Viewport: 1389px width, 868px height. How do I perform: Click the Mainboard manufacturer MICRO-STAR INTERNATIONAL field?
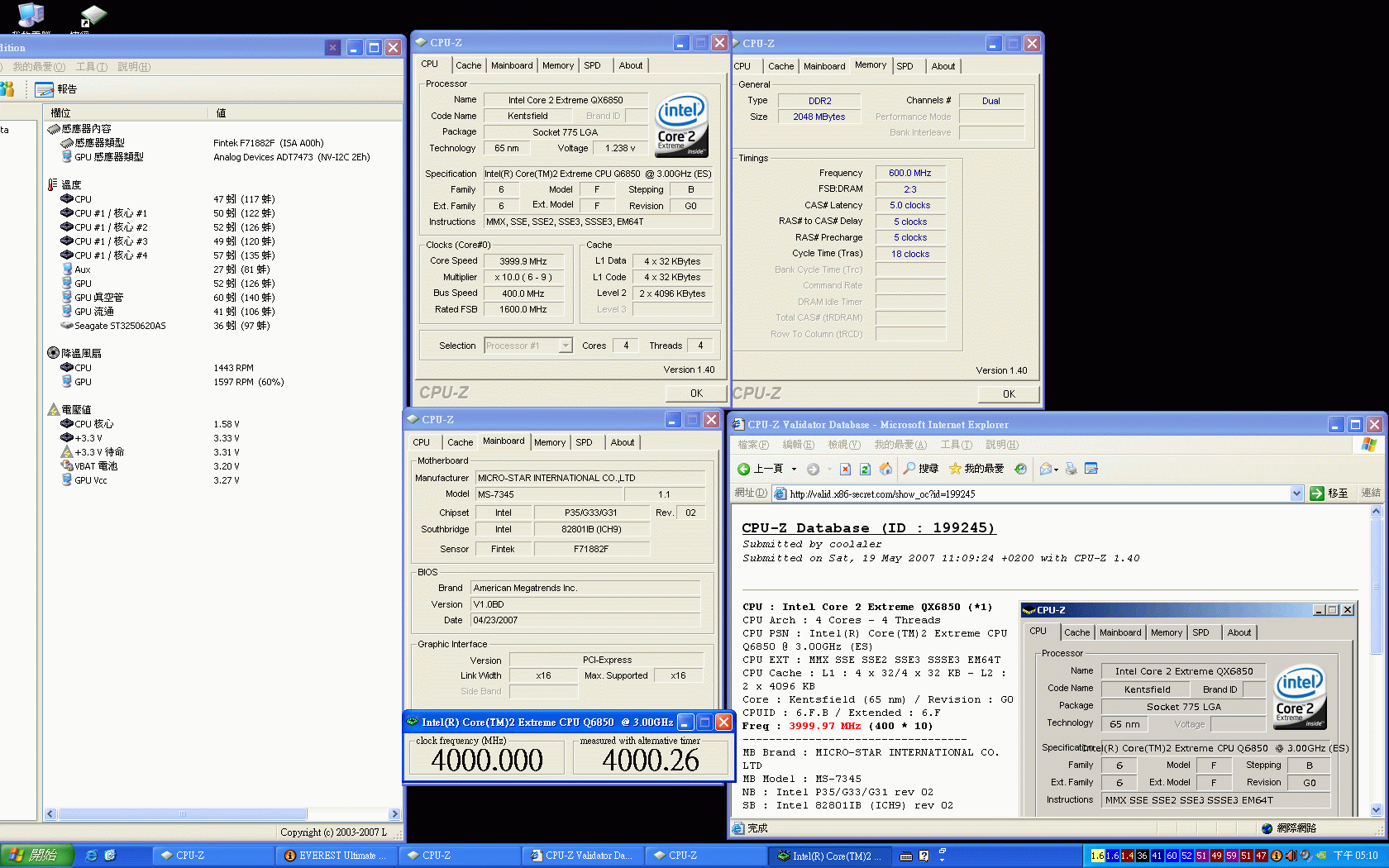590,478
